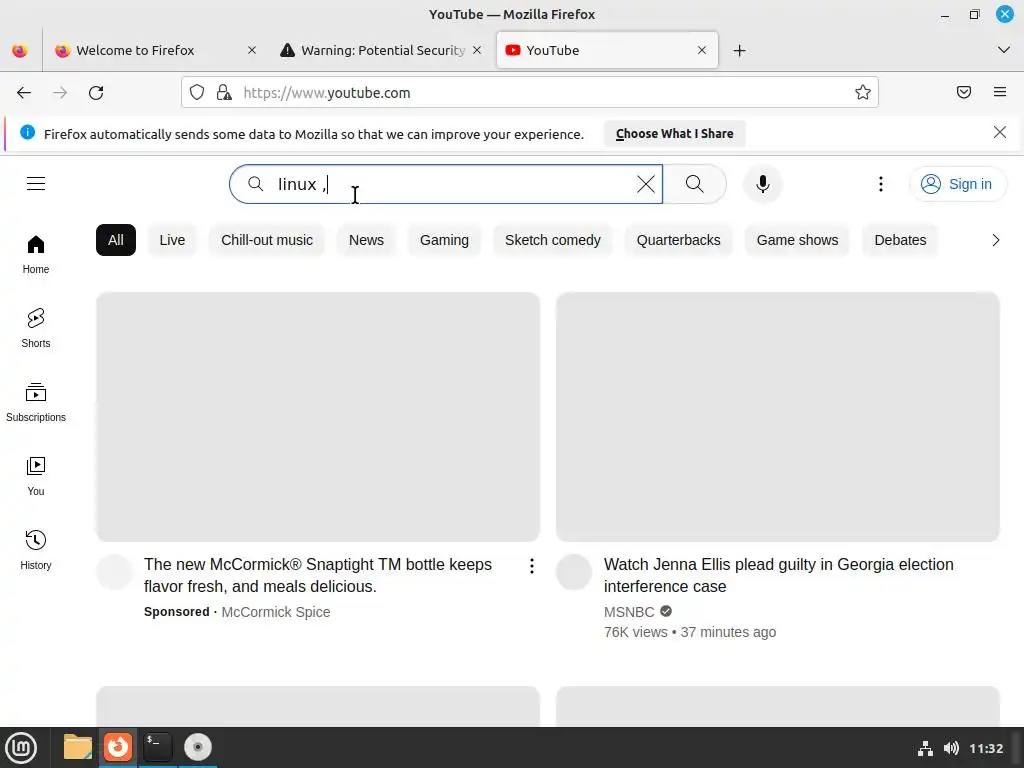Image resolution: width=1024 pixels, height=768 pixels.
Task: Open Shorts in sidebar
Action: point(36,328)
